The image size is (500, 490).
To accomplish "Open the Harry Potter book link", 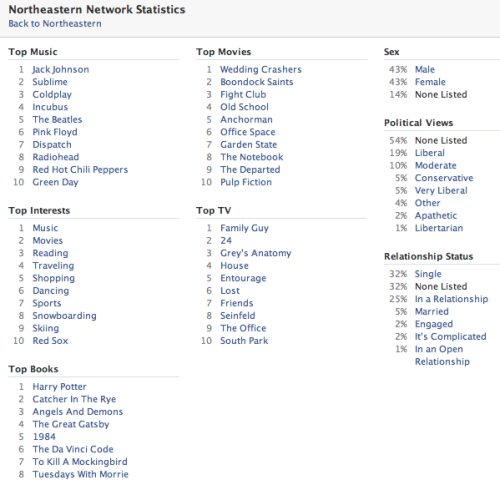I will click(x=59, y=387).
